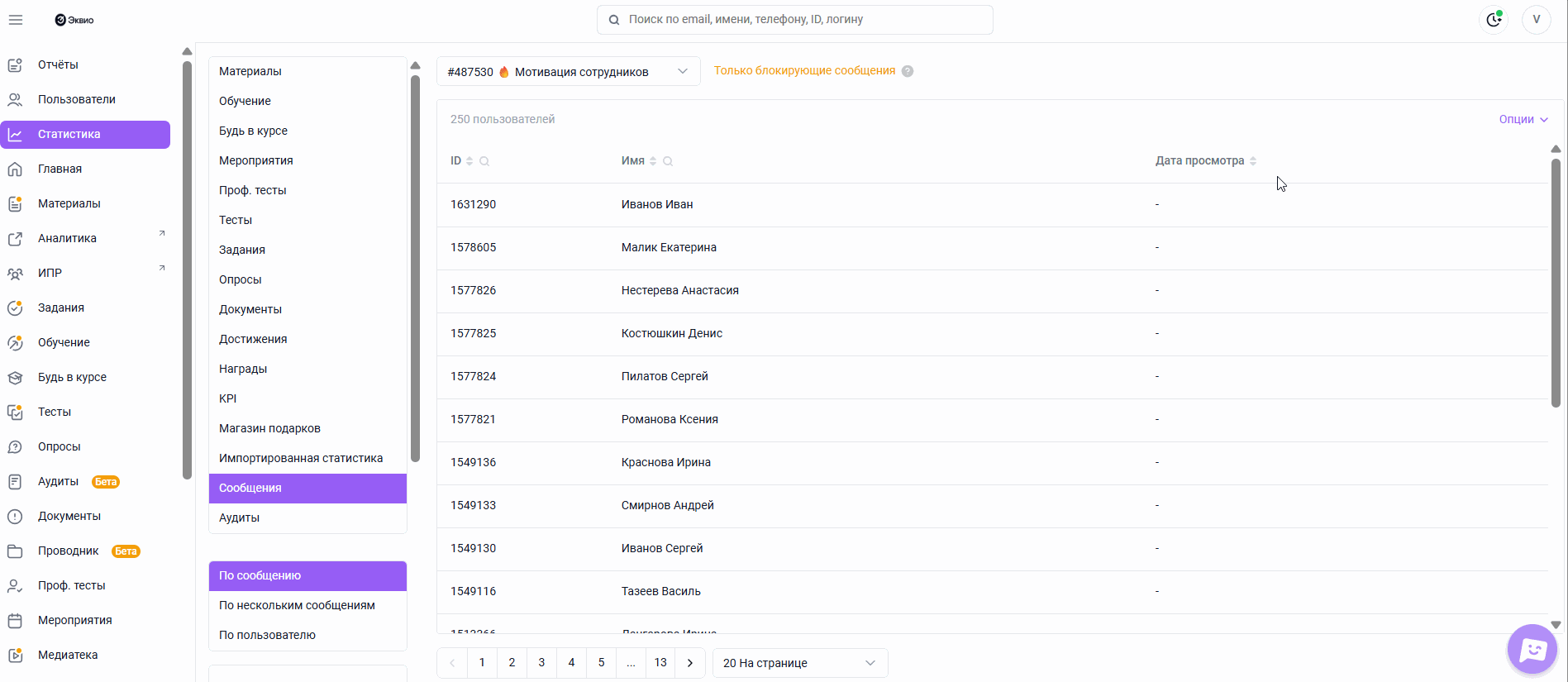This screenshot has height=682, width=1568.
Task: Click the ellipsis pagination button
Action: coord(631,663)
